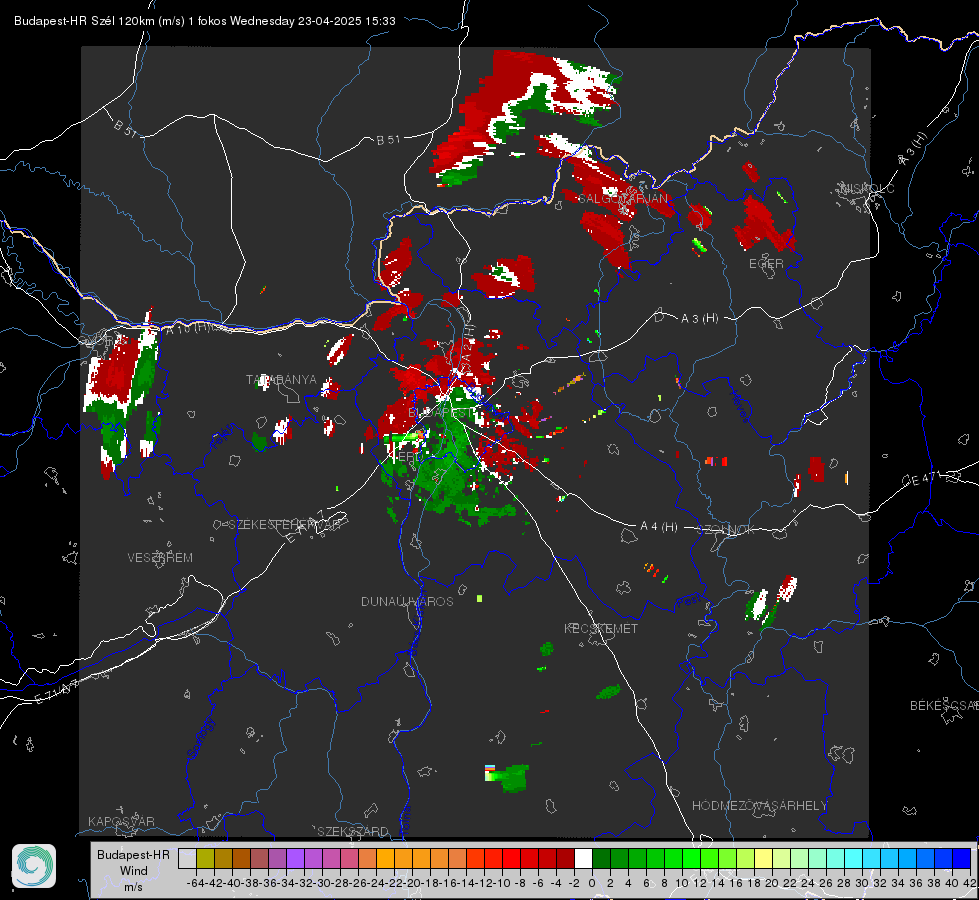Select the HÓDMEZŐVÁSÁRHELY city label
979x900 pixels.
(x=759, y=806)
